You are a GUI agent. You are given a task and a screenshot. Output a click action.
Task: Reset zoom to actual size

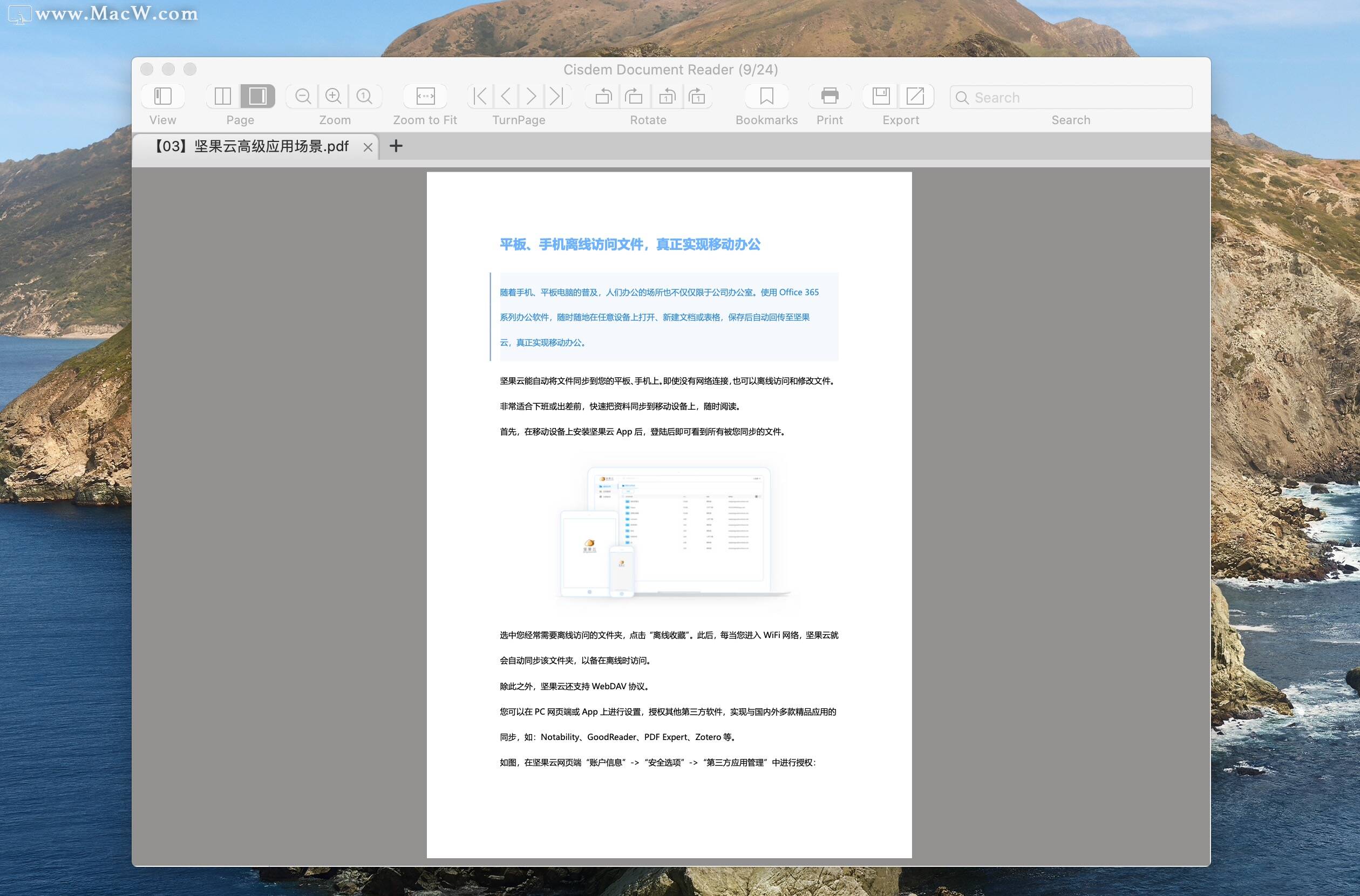[x=365, y=96]
